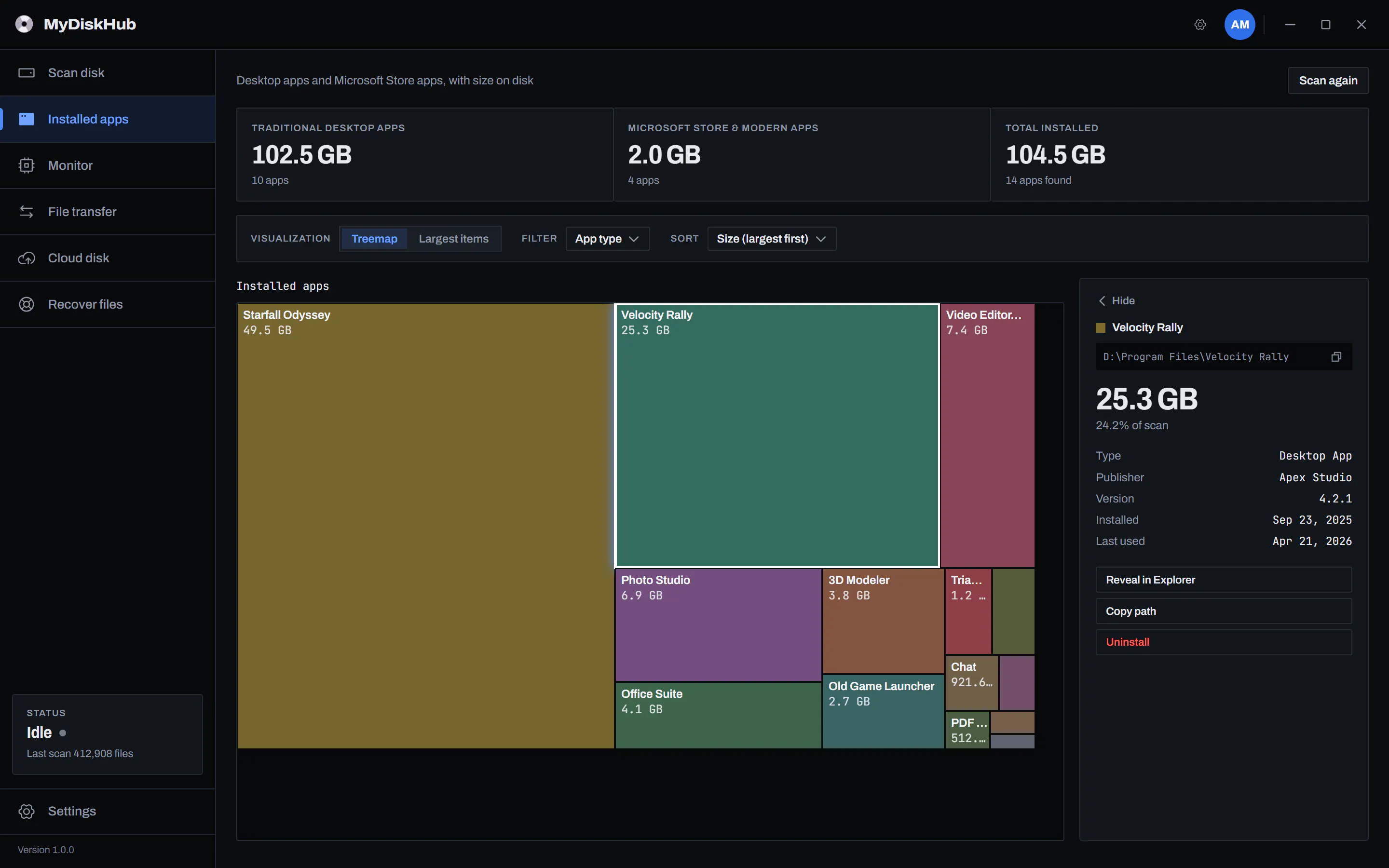
Task: Open the Size (largest first) sort dropdown
Action: (771, 239)
